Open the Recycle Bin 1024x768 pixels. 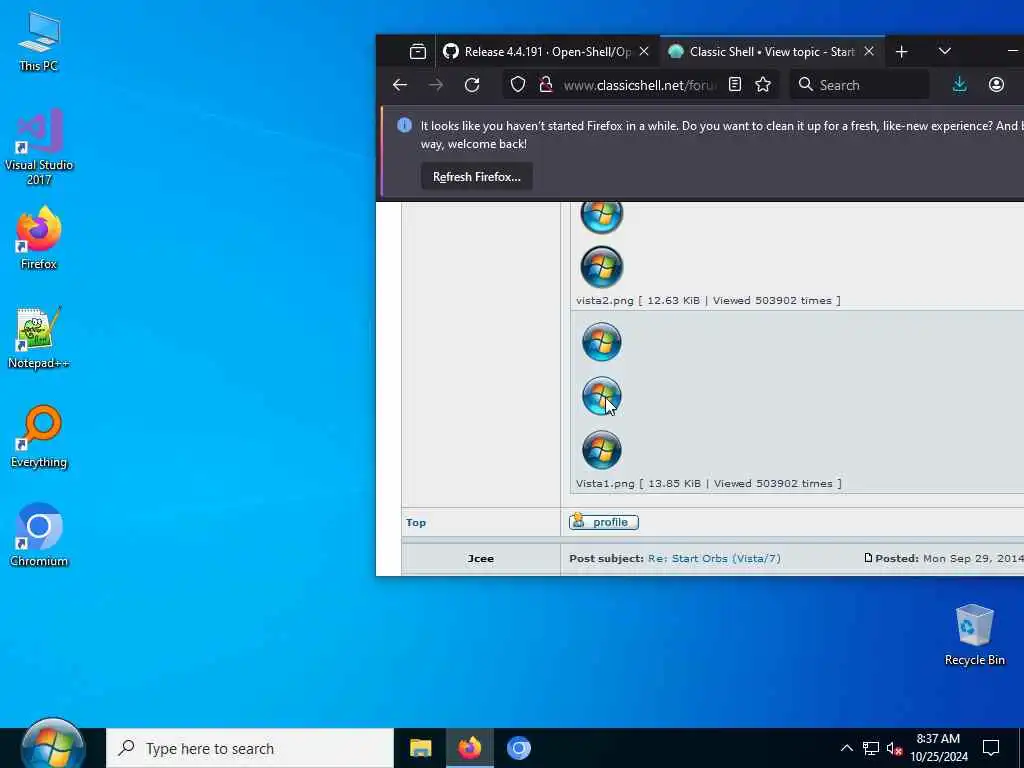(x=974, y=634)
